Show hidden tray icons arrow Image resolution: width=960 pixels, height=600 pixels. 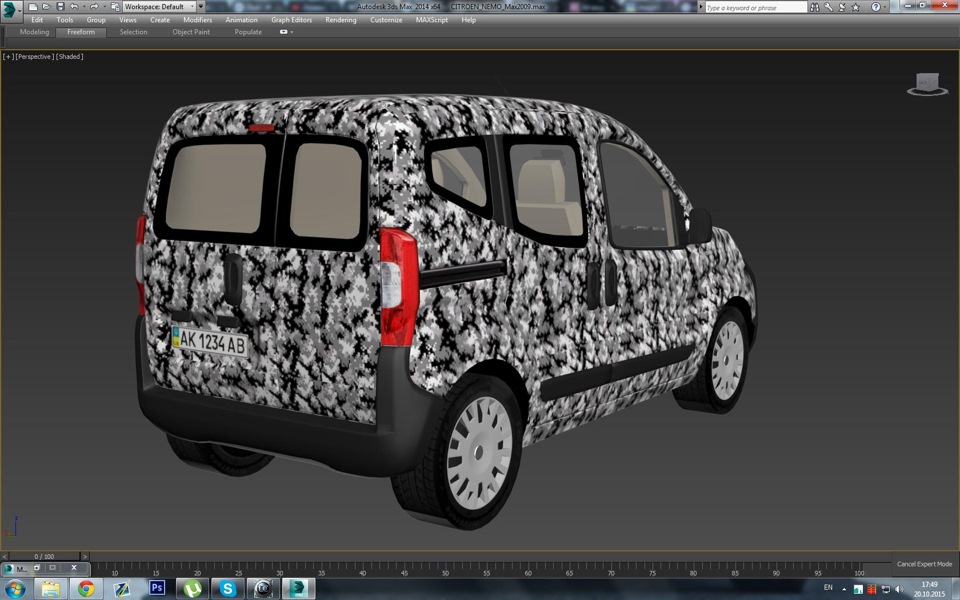844,589
